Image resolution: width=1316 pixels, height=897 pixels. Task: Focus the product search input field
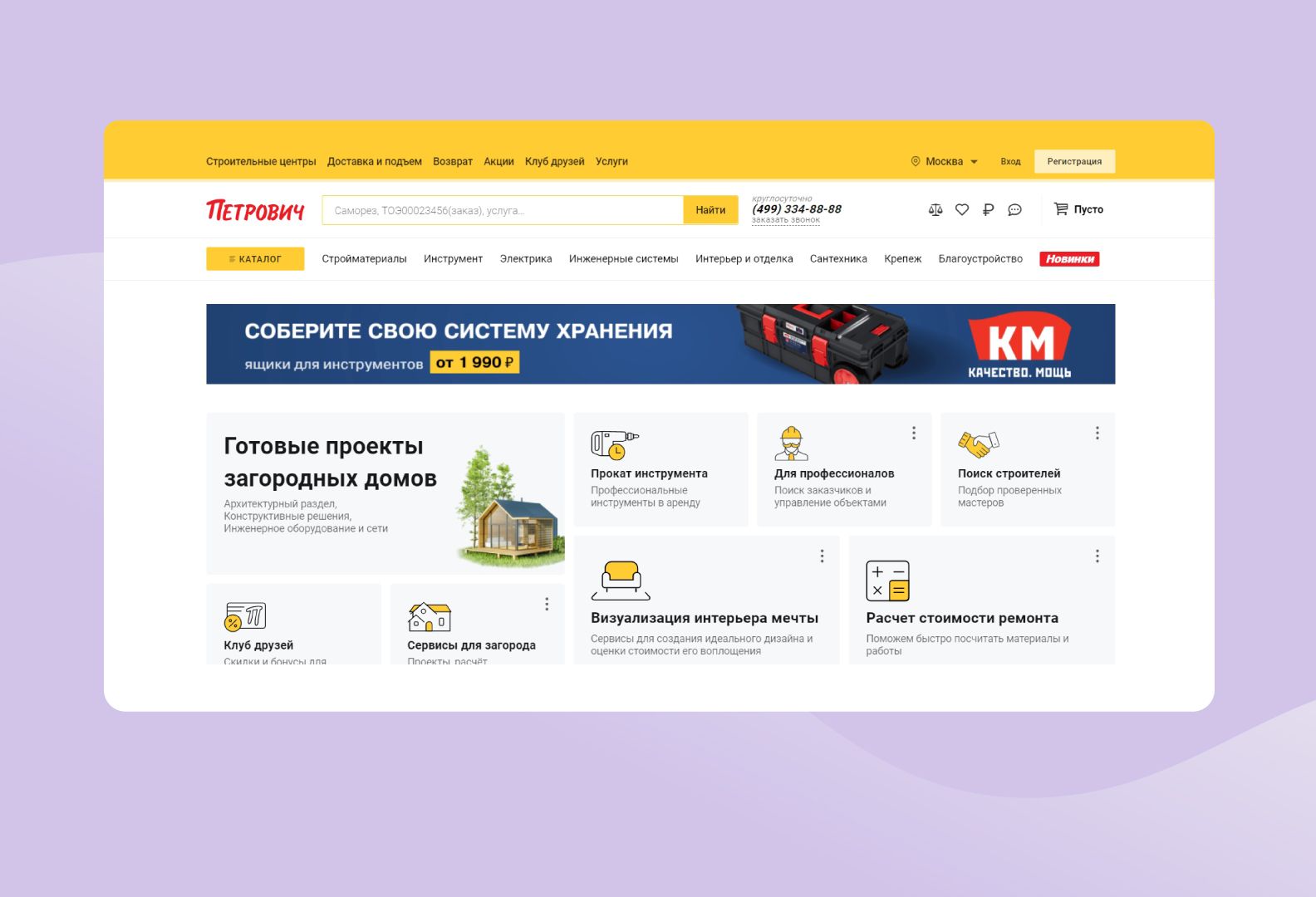pos(503,210)
